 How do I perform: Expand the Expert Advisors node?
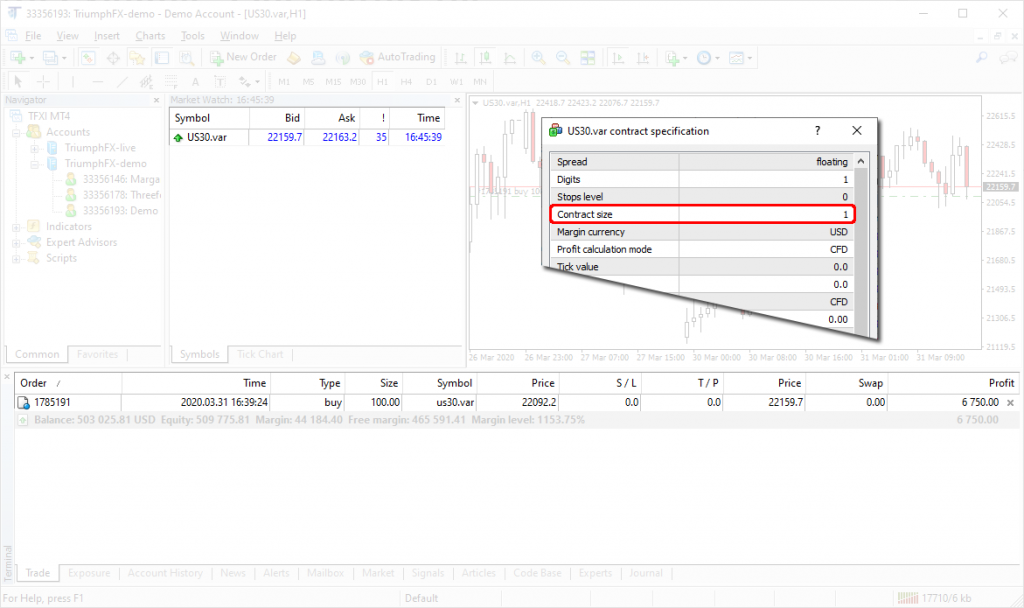(16, 243)
